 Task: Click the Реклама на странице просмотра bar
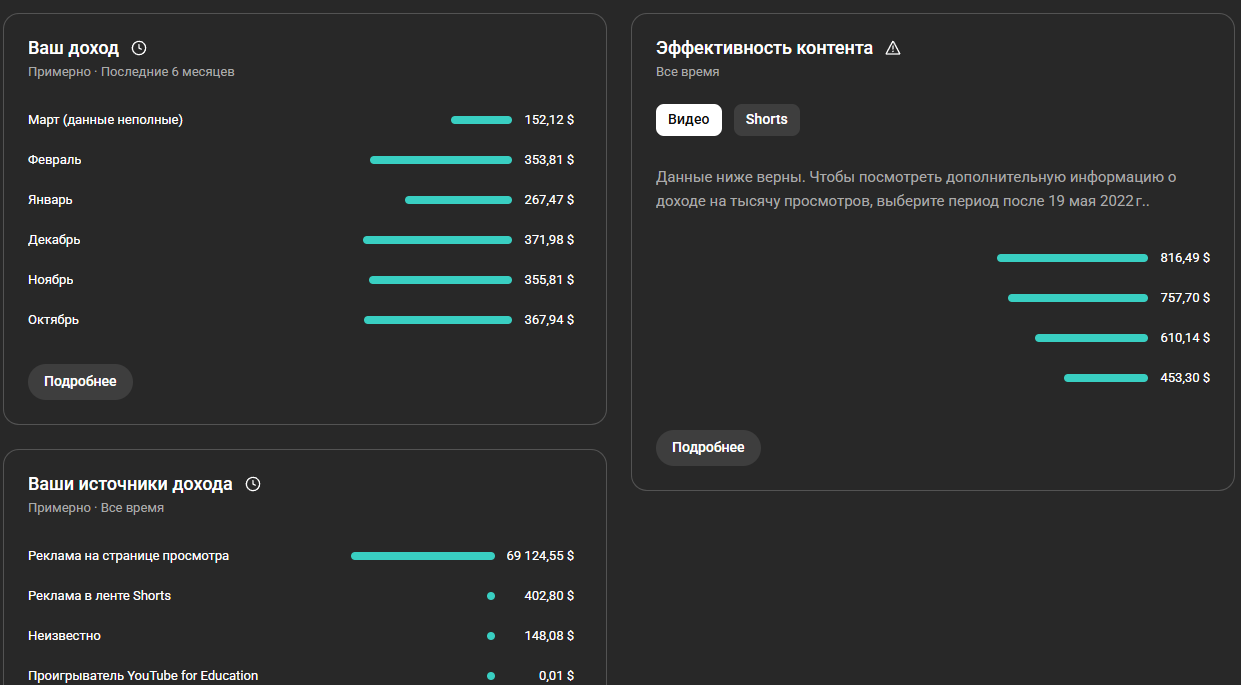(422, 556)
